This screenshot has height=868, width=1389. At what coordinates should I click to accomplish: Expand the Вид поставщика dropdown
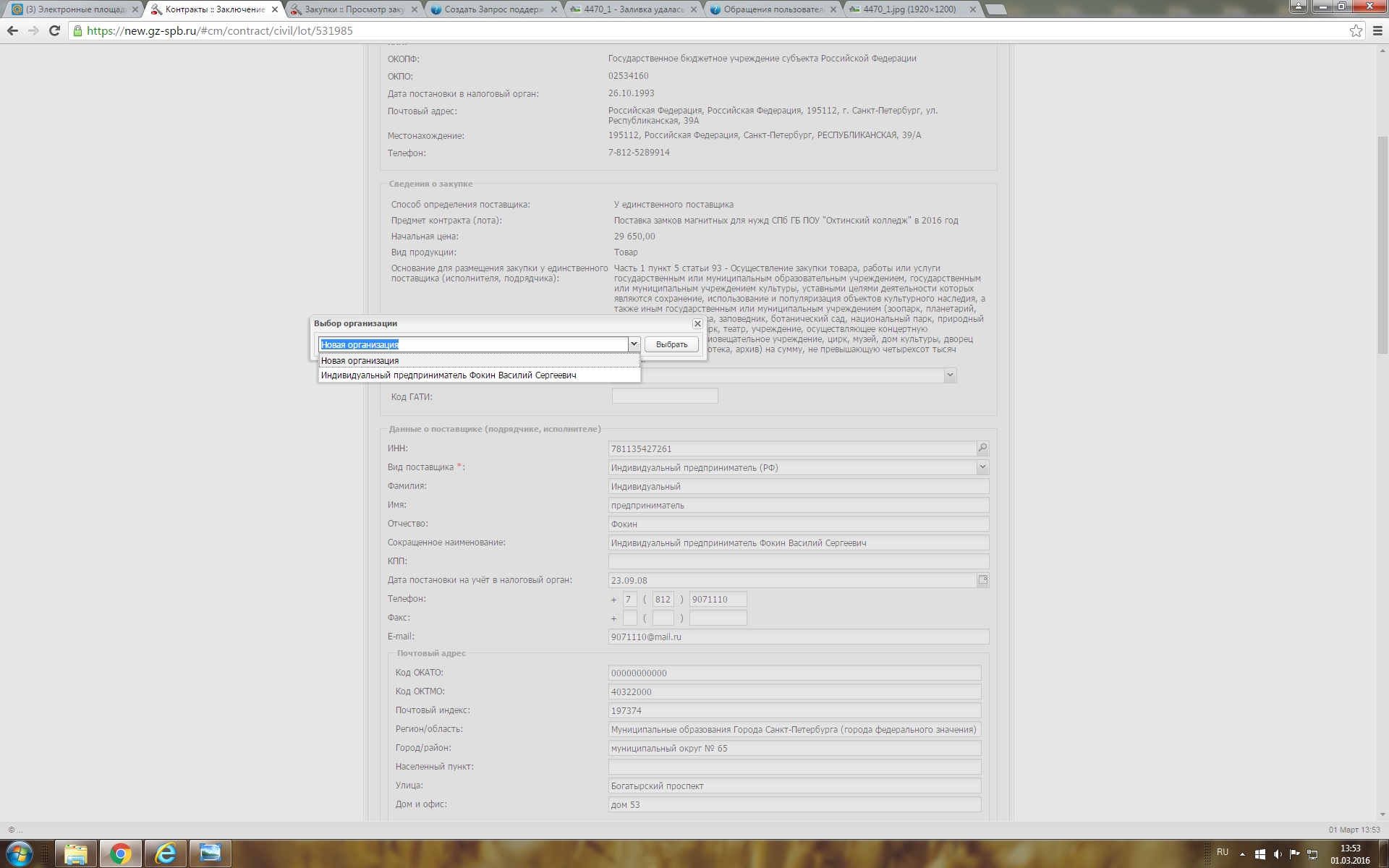[x=982, y=467]
